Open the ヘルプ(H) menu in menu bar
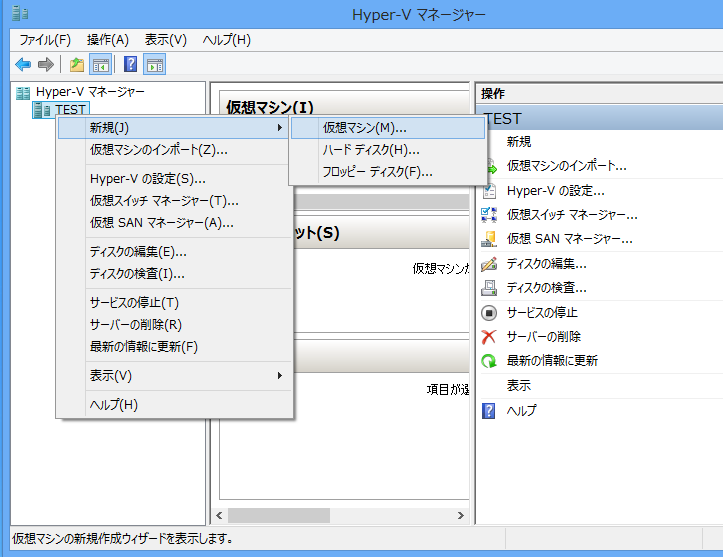The height and width of the screenshot is (557, 723). (x=226, y=40)
